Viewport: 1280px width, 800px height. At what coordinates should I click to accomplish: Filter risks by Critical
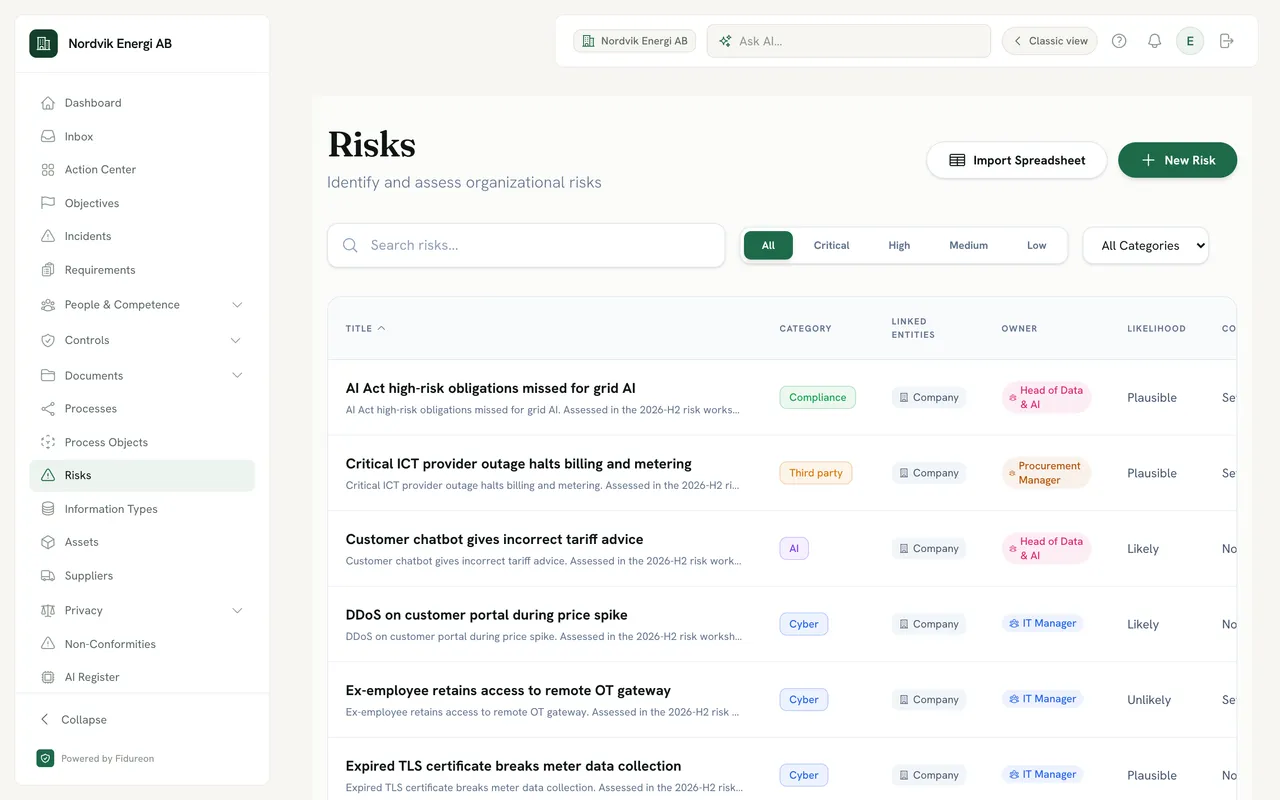pyautogui.click(x=831, y=245)
